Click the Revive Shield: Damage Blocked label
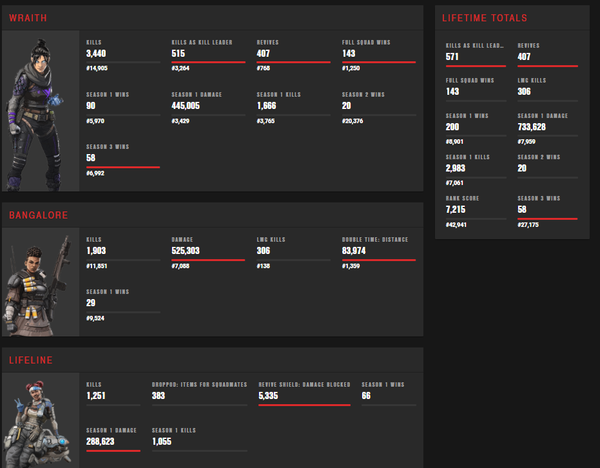This screenshot has width=600, height=468. (x=304, y=385)
